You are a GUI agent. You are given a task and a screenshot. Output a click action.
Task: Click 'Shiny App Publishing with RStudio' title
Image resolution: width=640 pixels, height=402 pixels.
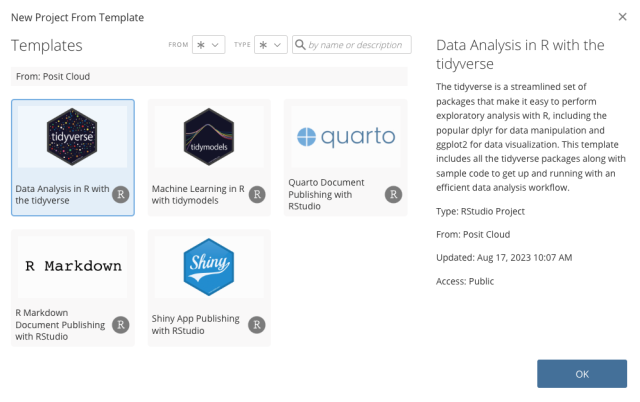tap(196, 325)
